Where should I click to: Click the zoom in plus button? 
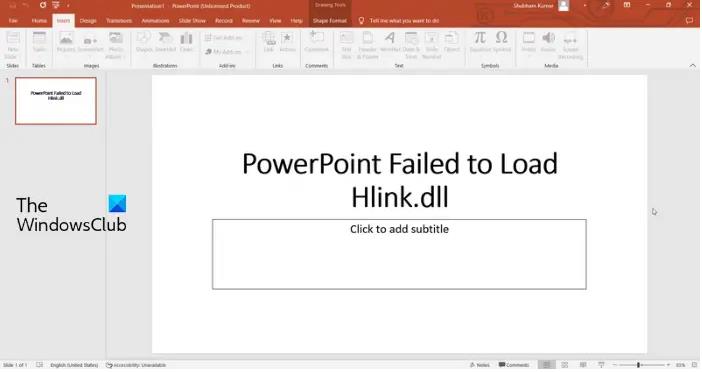pyautogui.click(x=668, y=365)
